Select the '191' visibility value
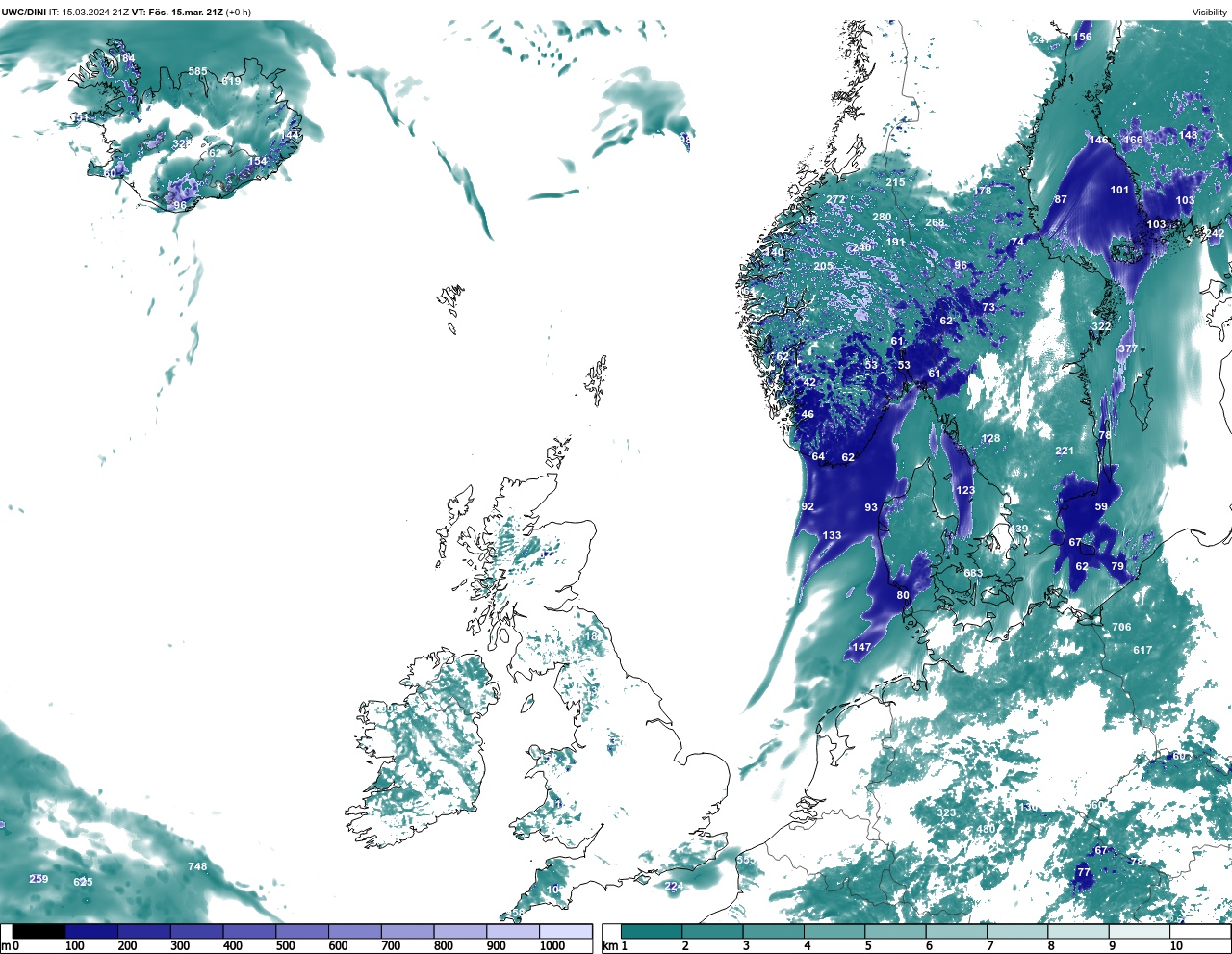 (895, 242)
